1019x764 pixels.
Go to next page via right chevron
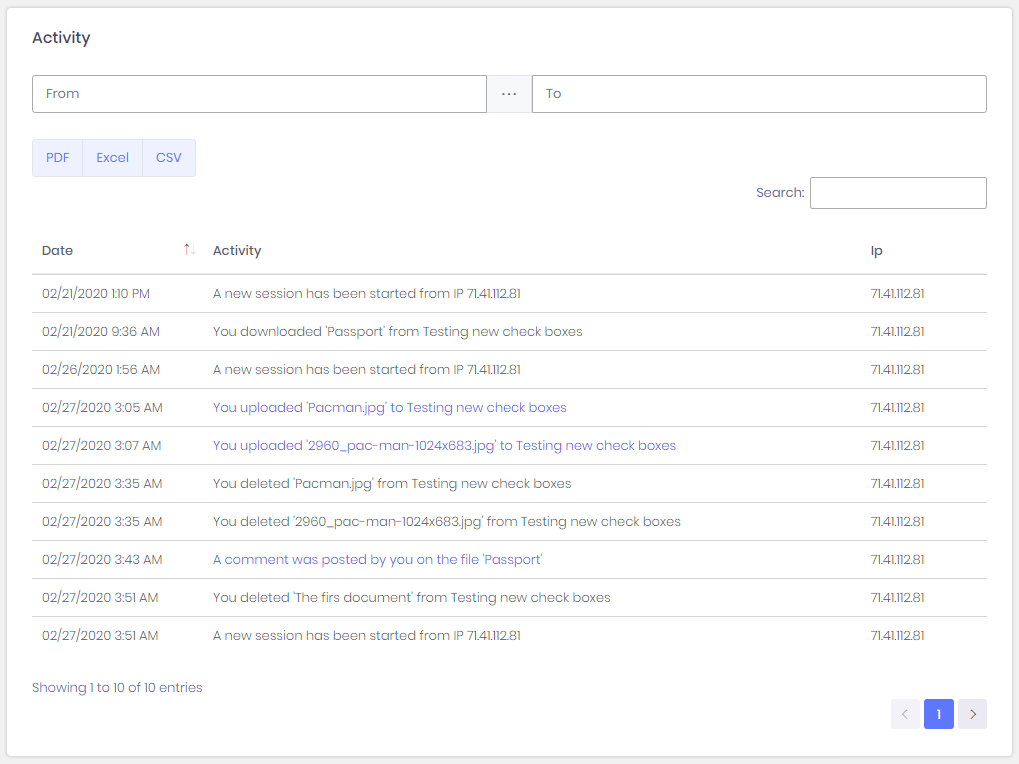pyautogui.click(x=971, y=714)
